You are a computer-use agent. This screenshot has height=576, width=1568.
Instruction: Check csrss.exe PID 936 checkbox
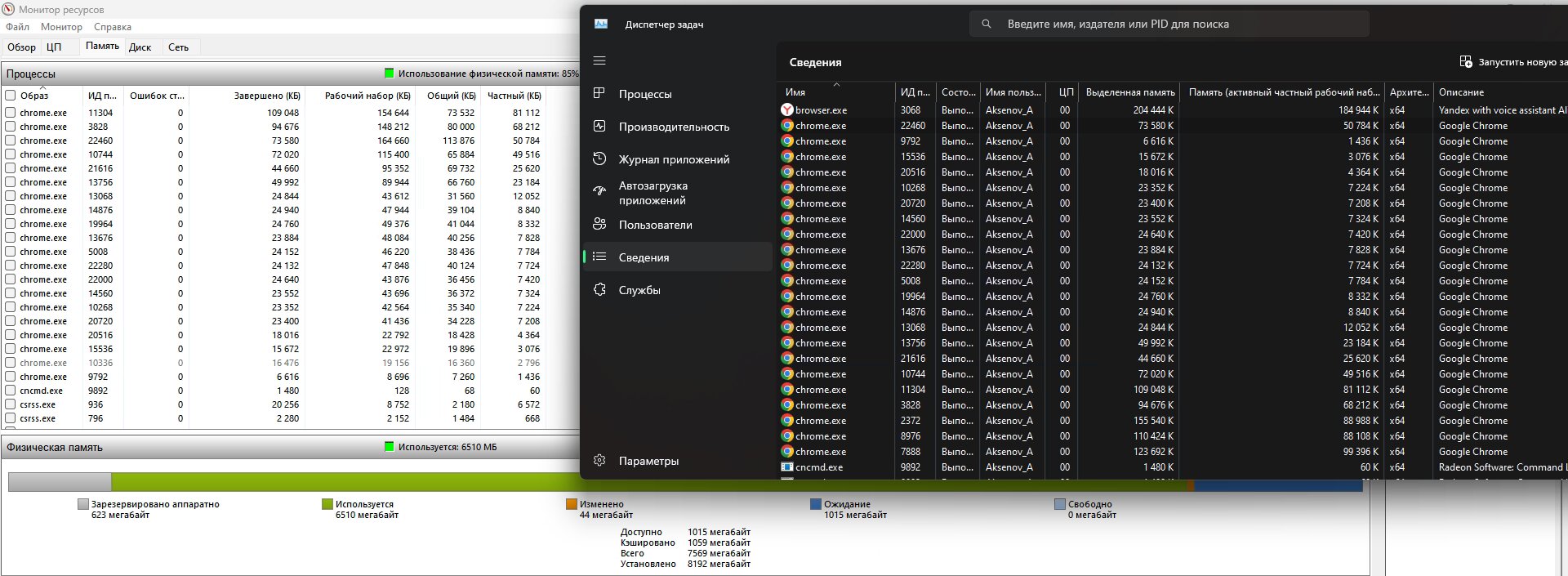click(11, 404)
